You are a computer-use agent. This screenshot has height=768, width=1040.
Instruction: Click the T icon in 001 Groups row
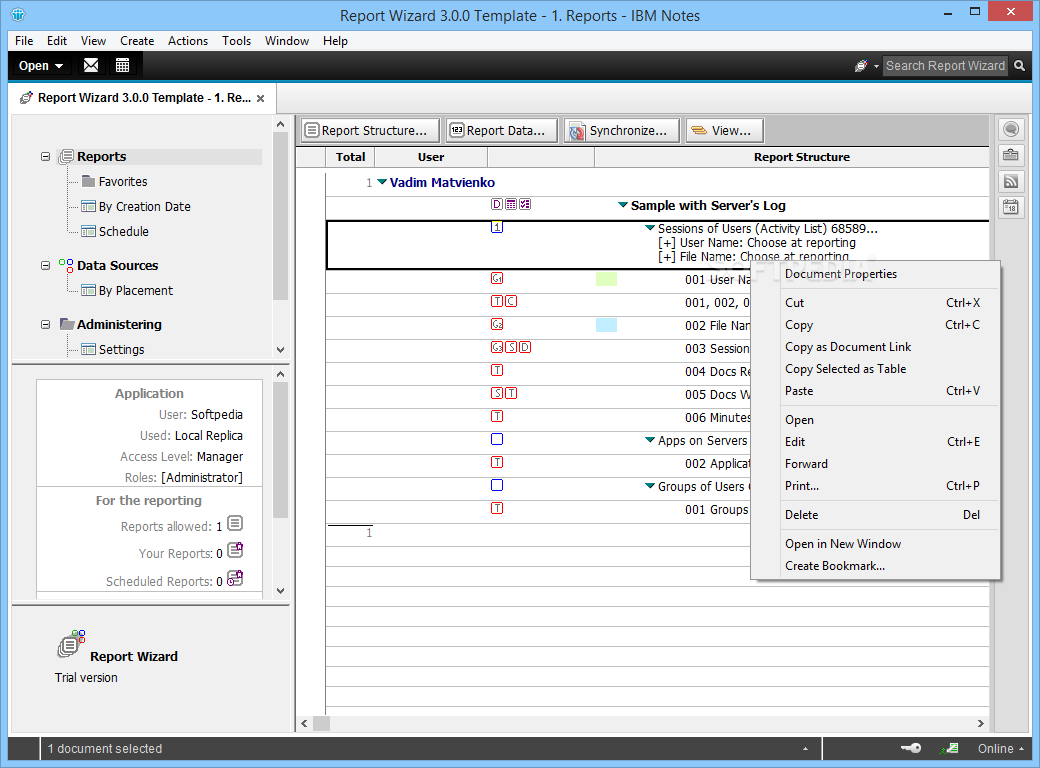[497, 509]
